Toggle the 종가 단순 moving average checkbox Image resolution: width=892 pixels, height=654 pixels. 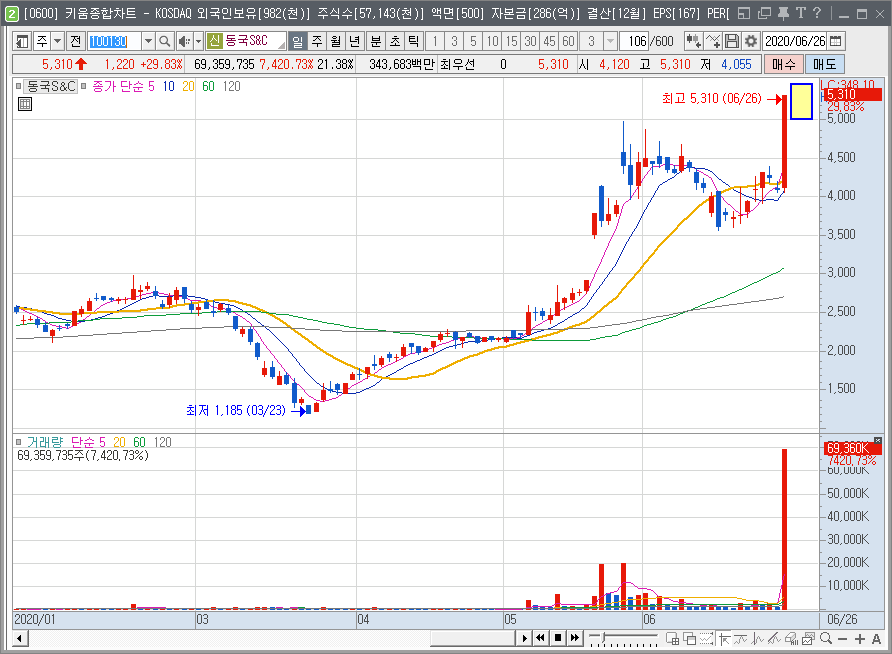tap(84, 86)
